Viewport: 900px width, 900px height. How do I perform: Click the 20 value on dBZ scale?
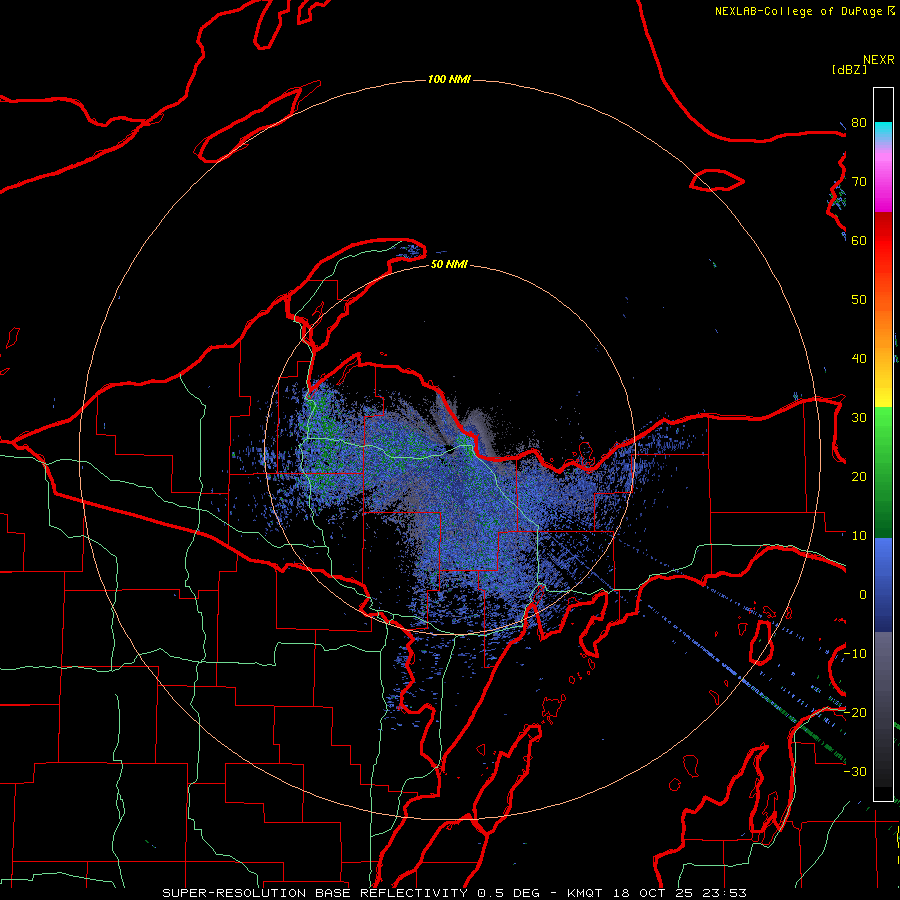pos(859,476)
